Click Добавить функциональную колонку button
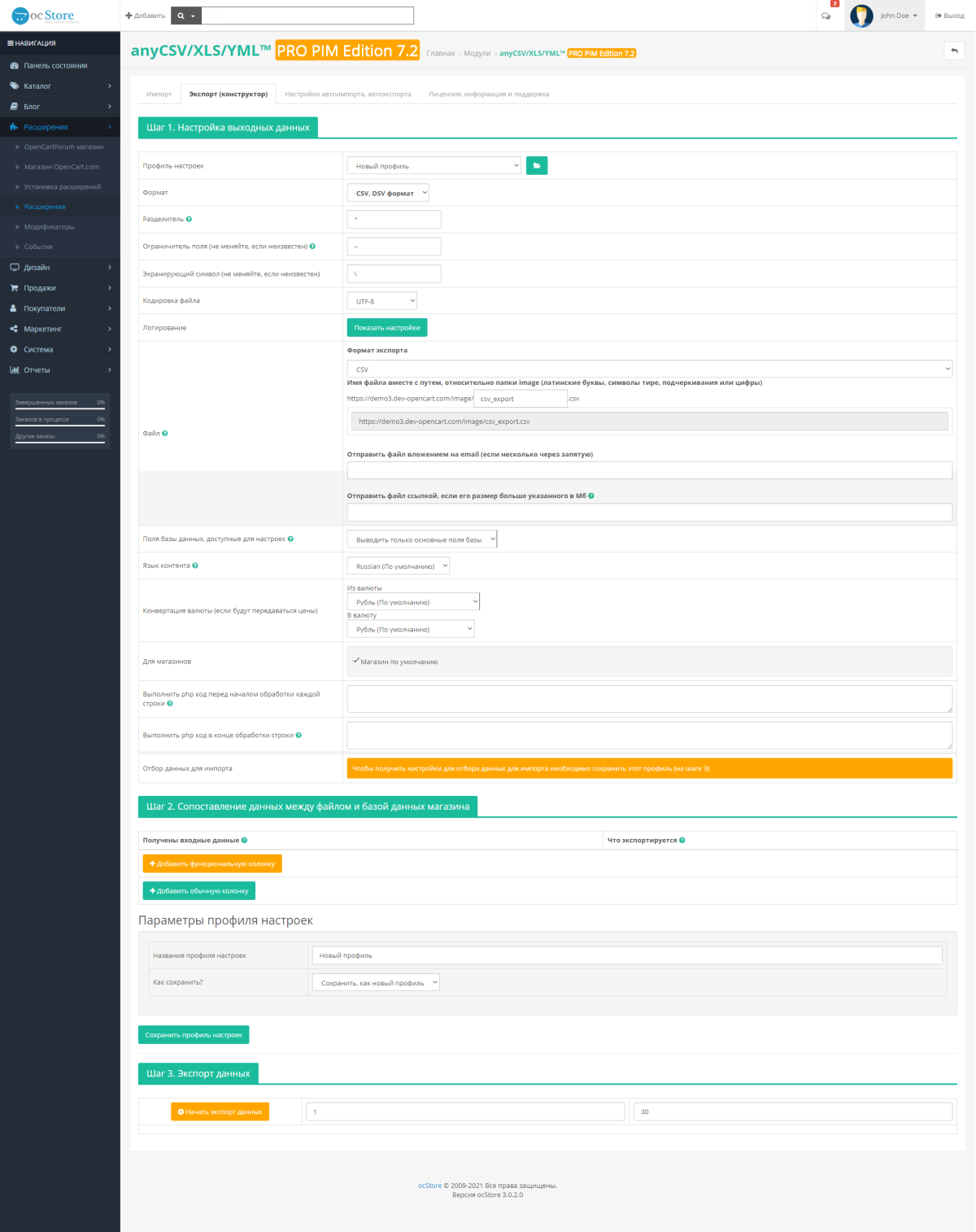The height and width of the screenshot is (1232, 976). click(212, 863)
